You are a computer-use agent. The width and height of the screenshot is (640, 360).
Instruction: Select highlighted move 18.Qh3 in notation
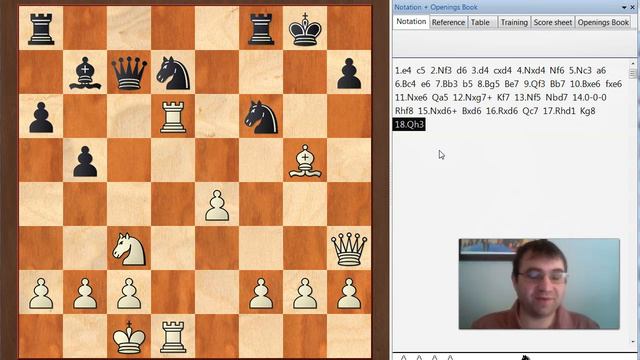pos(409,124)
